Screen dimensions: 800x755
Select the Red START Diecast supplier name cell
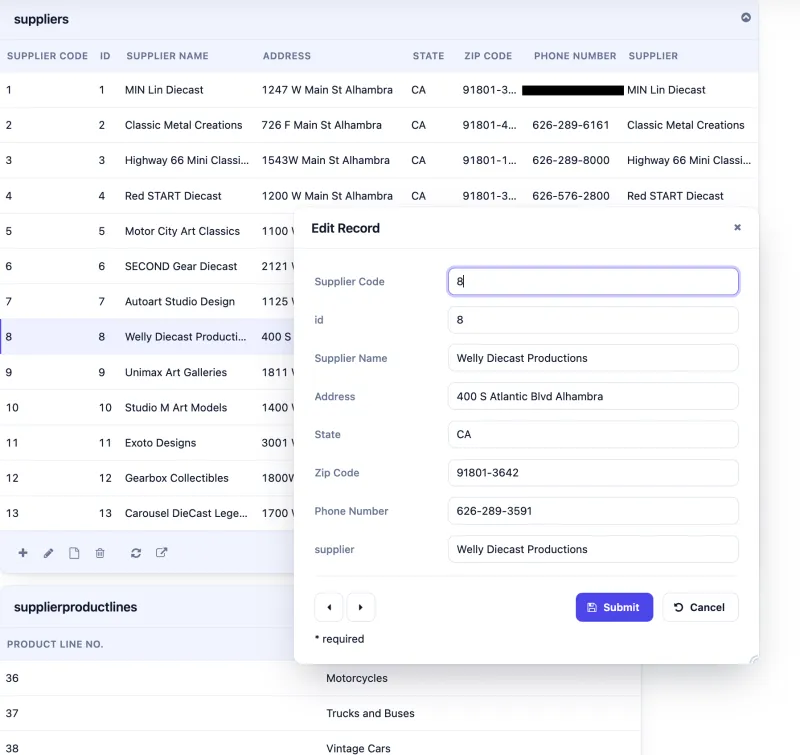tap(173, 196)
